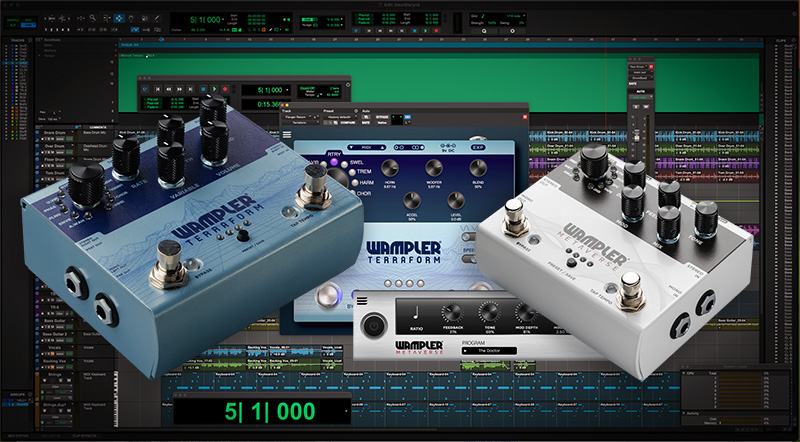This screenshot has height=442, width=800.
Task: Toggle upper switch on Terraform plugin right side
Action: pyautogui.click(x=467, y=237)
